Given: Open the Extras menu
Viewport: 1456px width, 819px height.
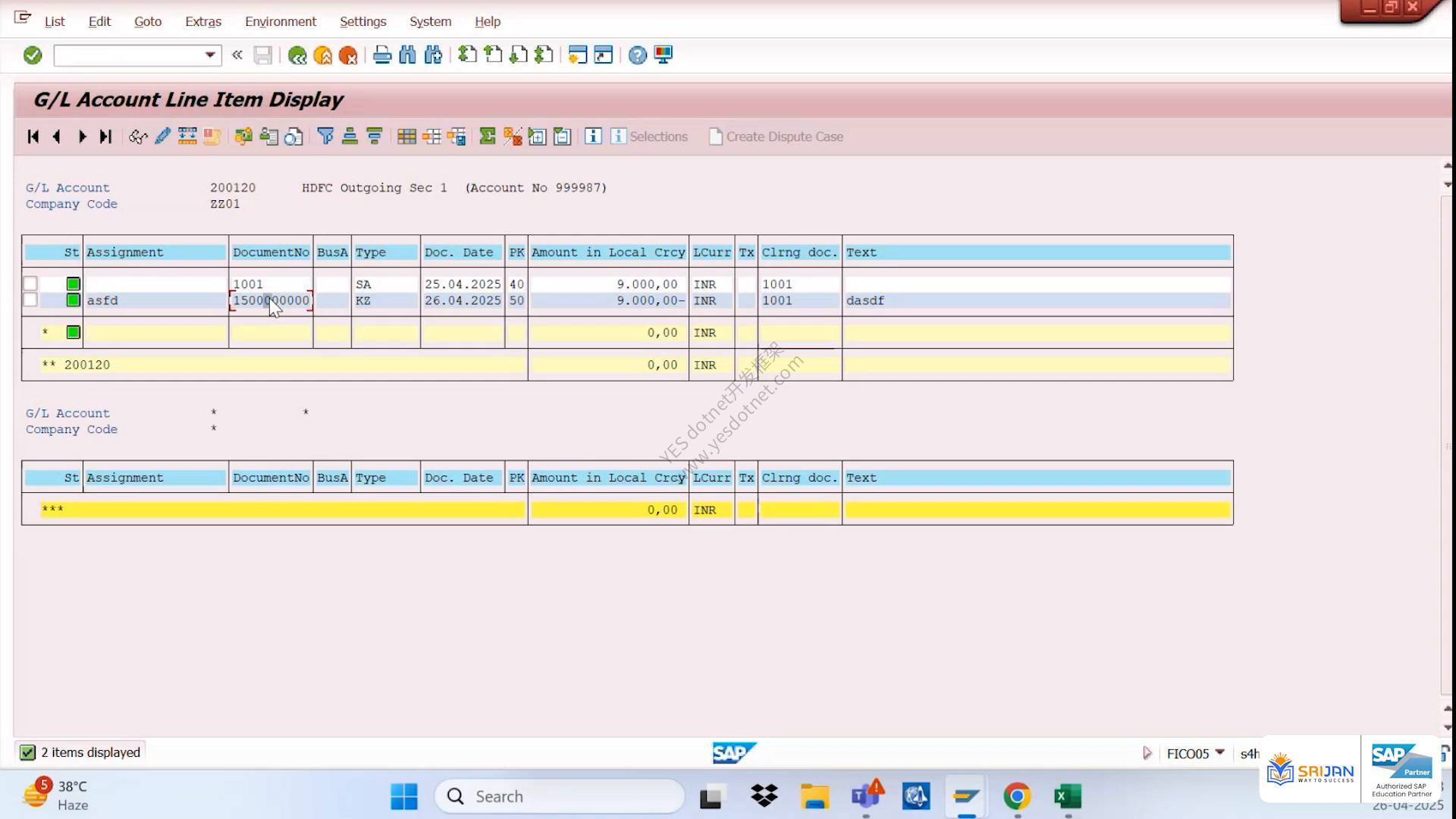Looking at the screenshot, I should coord(203,21).
